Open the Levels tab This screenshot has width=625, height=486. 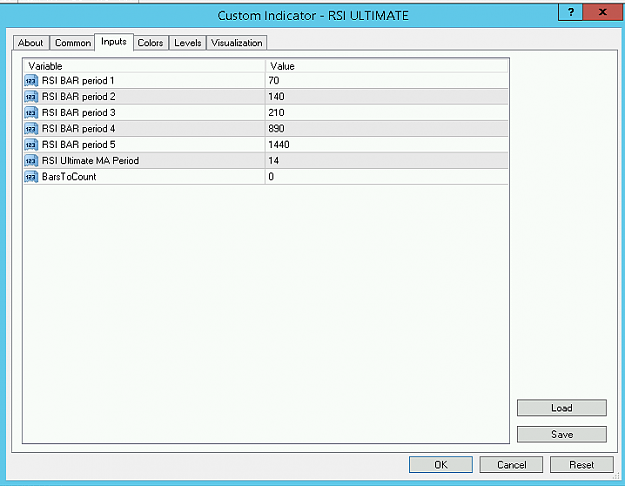[187, 43]
